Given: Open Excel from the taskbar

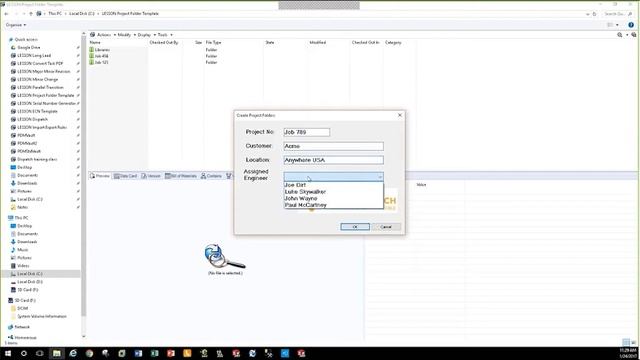Looking at the screenshot, I should point(155,353).
